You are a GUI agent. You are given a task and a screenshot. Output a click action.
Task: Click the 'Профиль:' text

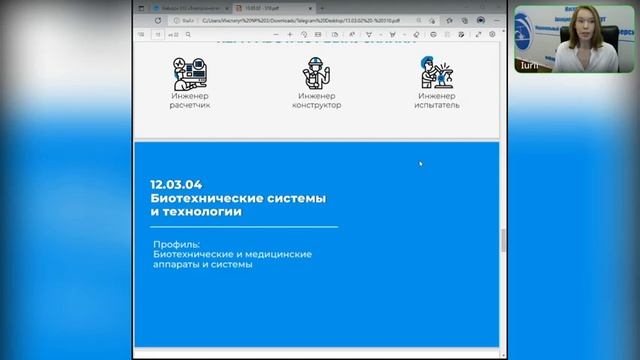(x=176, y=244)
